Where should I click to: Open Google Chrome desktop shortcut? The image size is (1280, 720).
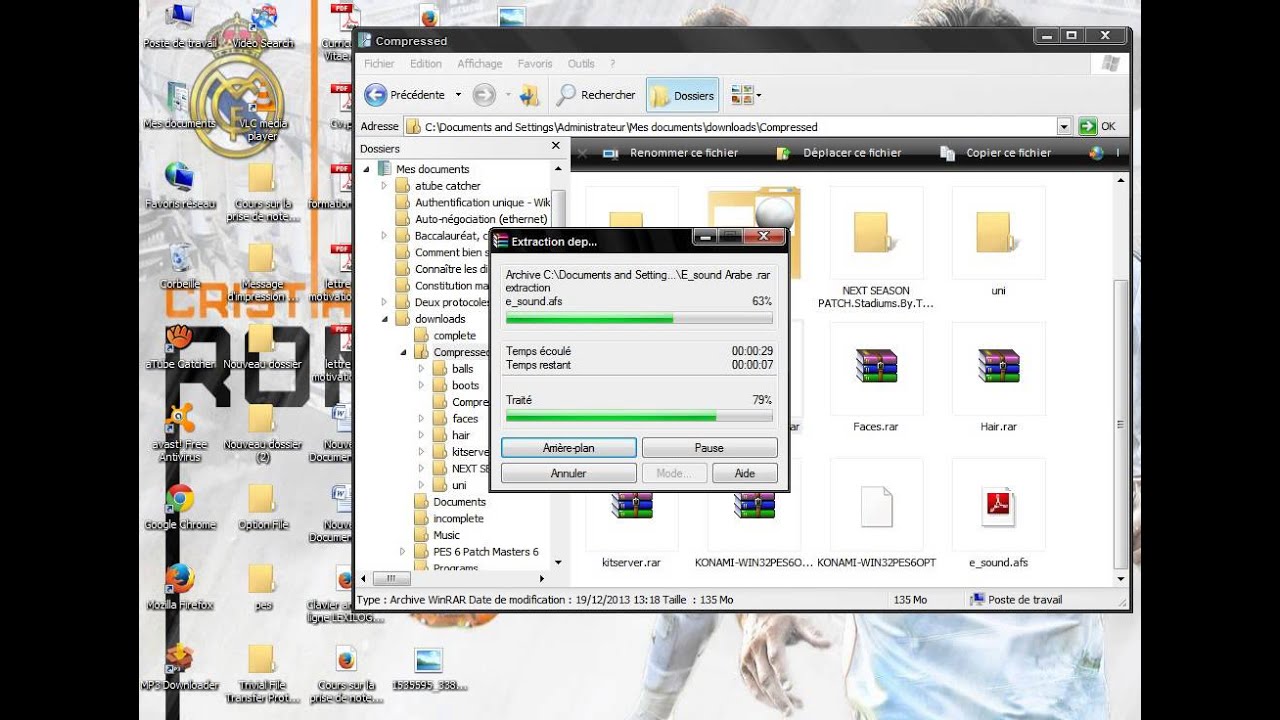tap(180, 507)
